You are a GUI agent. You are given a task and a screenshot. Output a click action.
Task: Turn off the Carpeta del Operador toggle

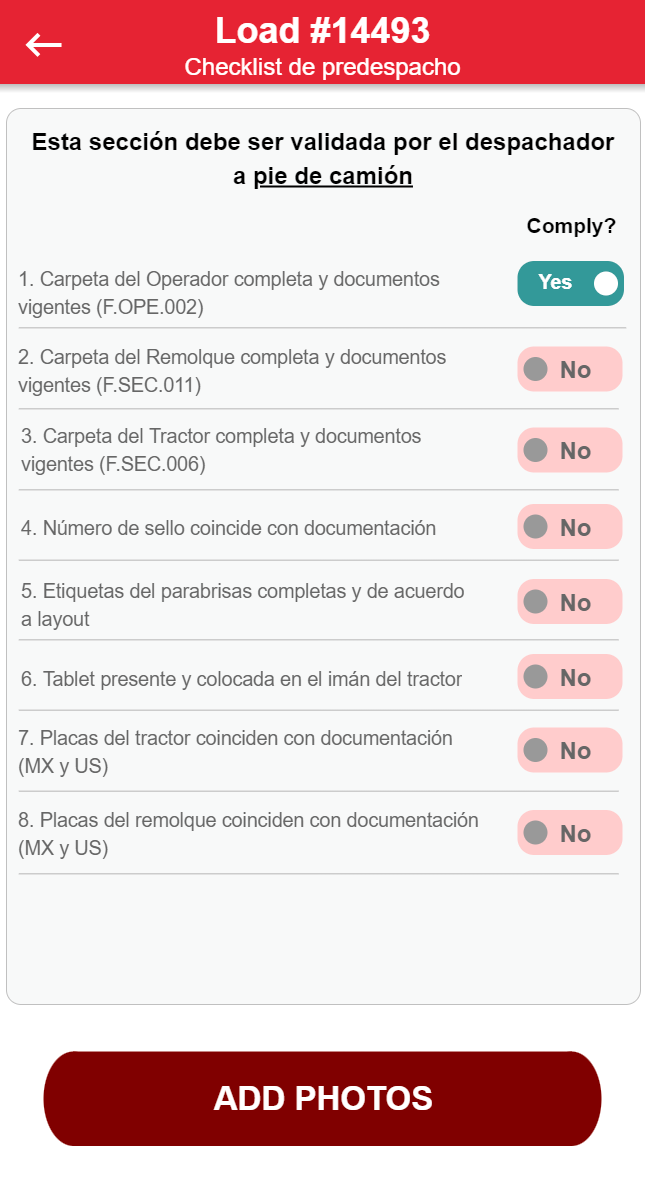coord(570,283)
